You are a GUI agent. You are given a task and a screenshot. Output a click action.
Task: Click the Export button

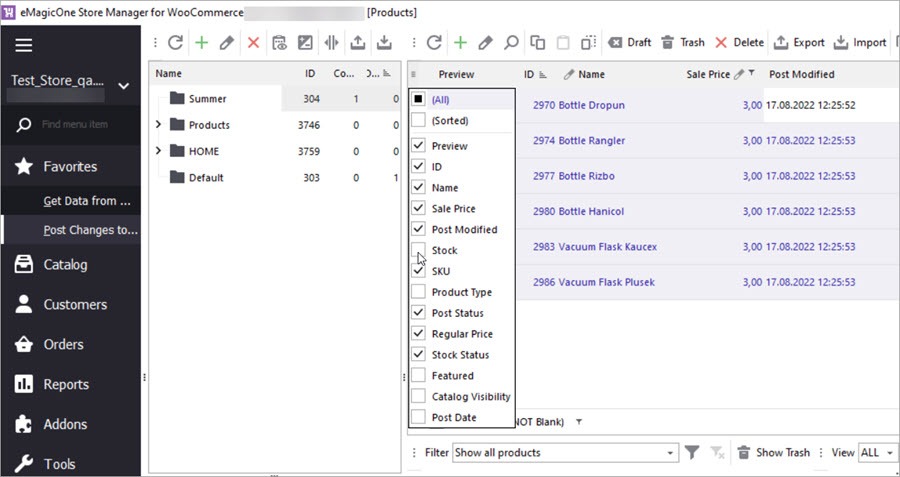[799, 43]
